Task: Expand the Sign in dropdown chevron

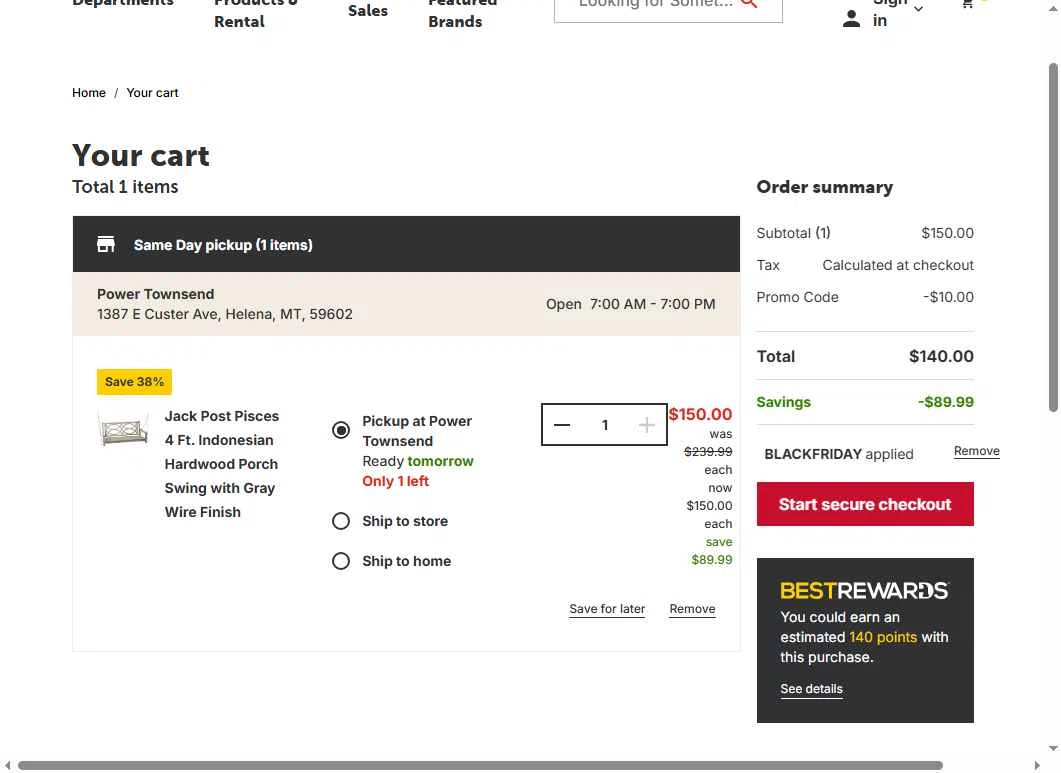Action: click(918, 9)
